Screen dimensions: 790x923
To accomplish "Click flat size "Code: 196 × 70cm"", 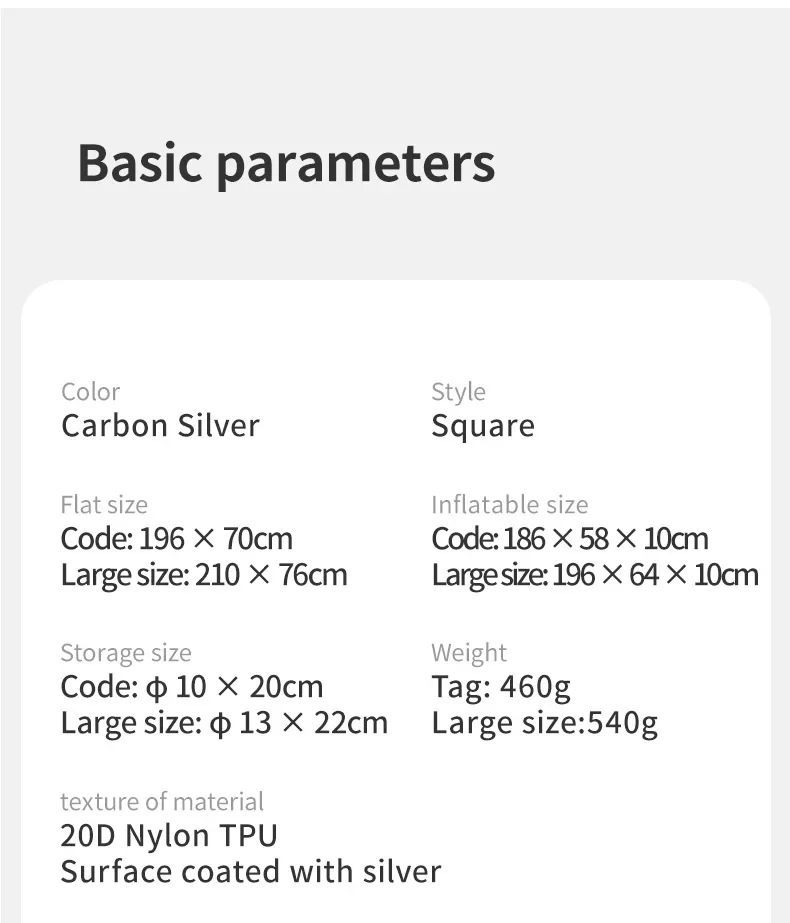I will pyautogui.click(x=176, y=539).
